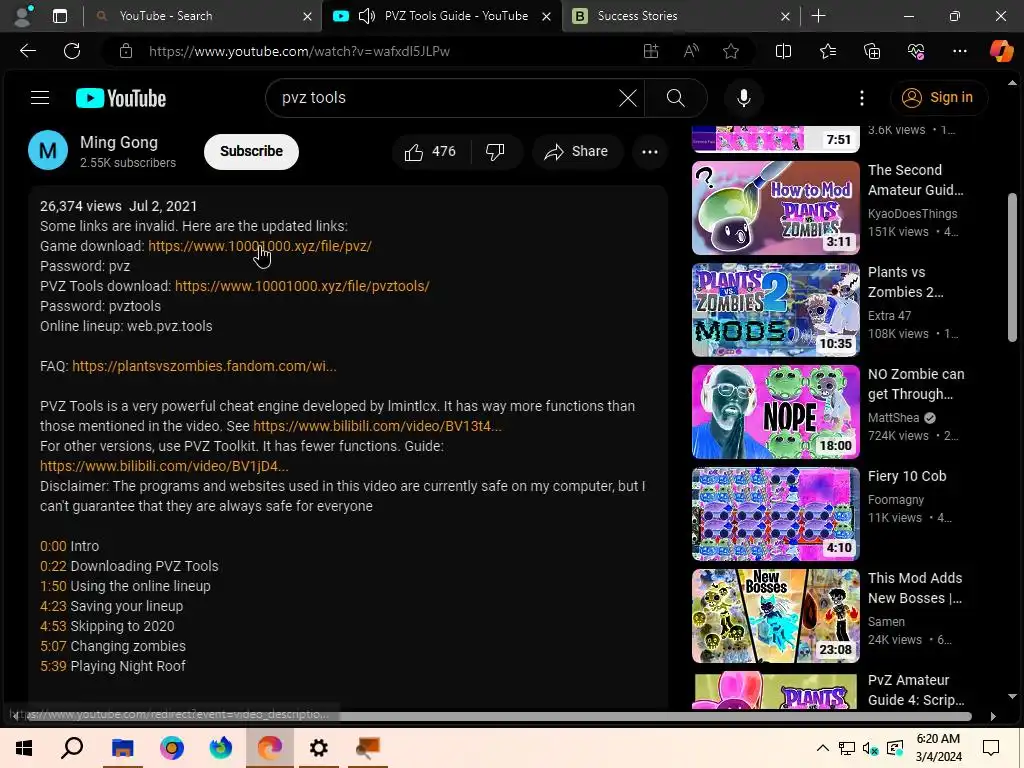Click the Share button
Viewport: 1024px width, 768px height.
tap(576, 152)
